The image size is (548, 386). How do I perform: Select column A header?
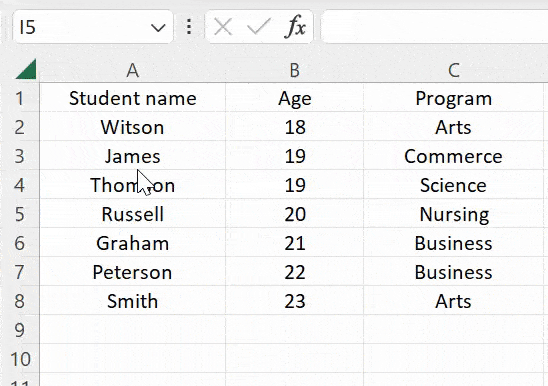tap(132, 70)
